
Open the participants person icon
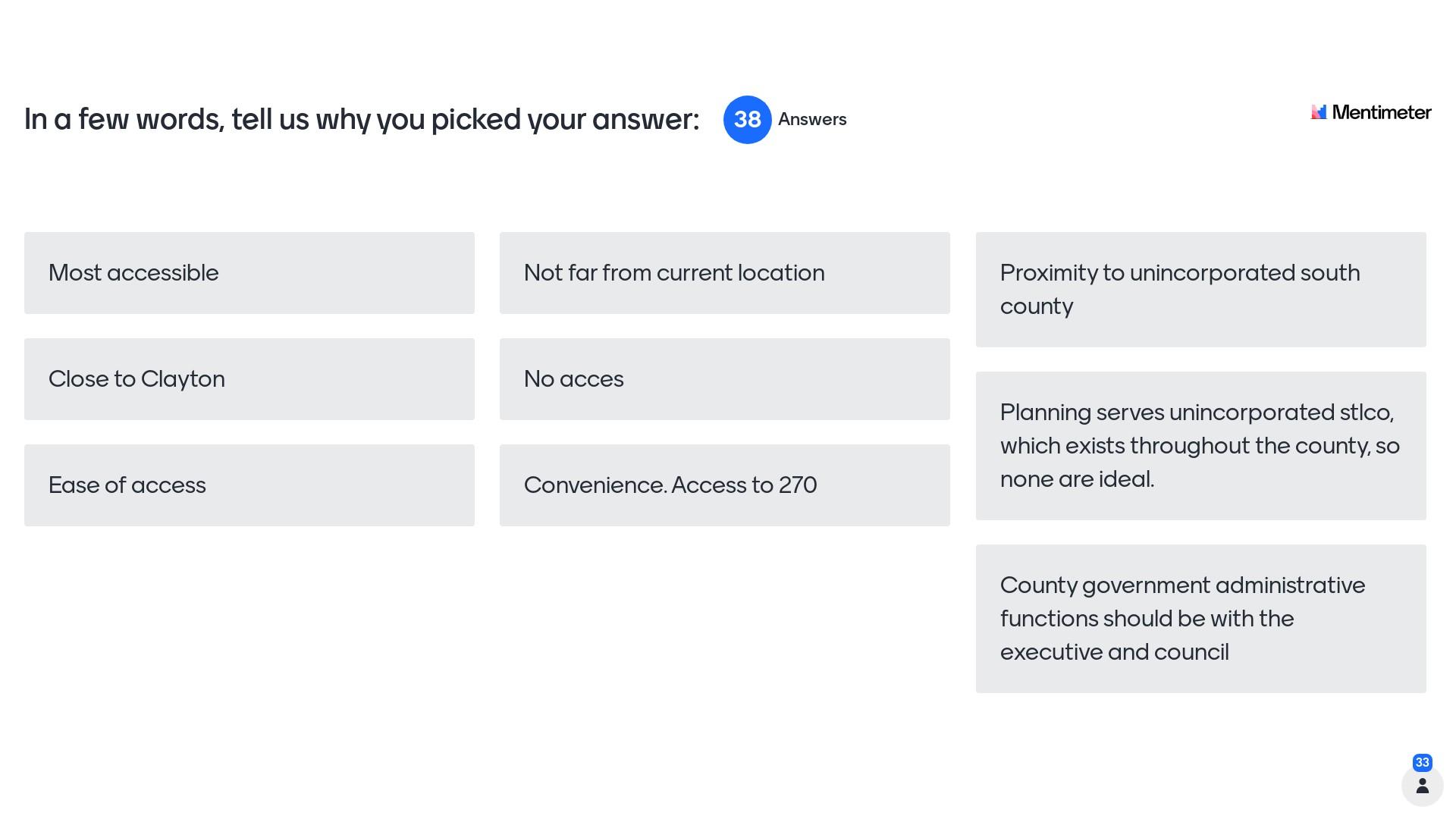click(x=1422, y=786)
